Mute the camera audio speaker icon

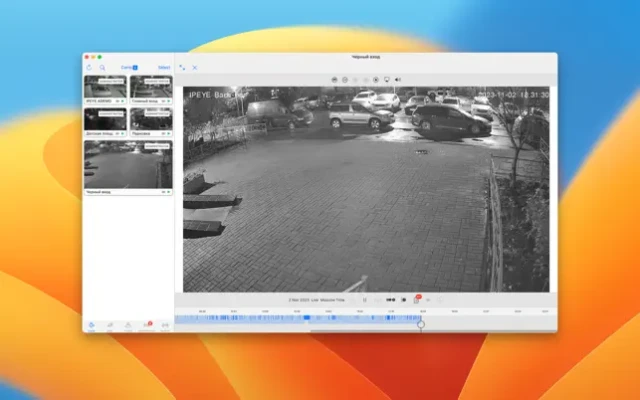pos(398,79)
